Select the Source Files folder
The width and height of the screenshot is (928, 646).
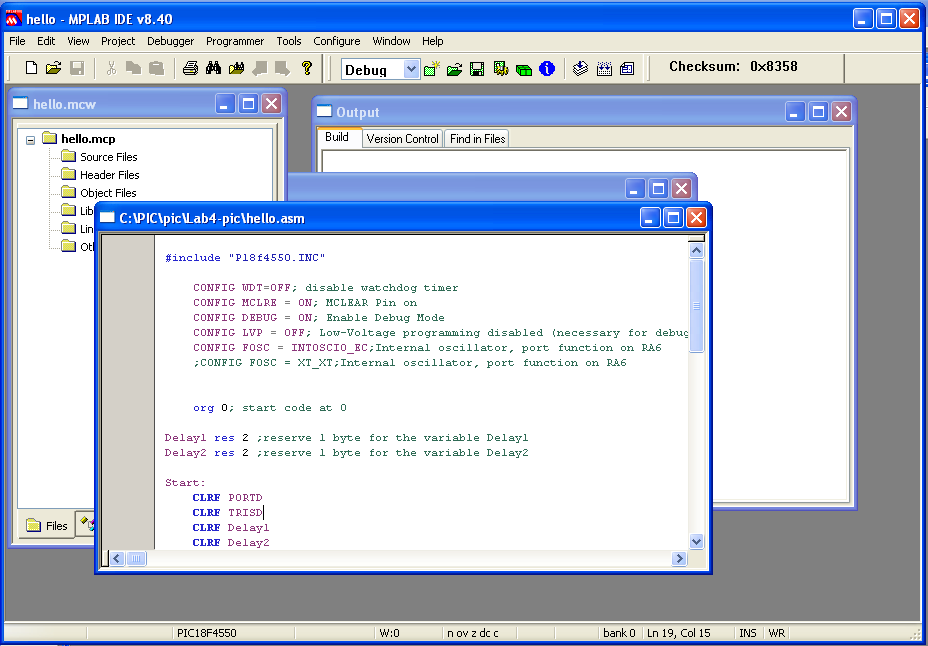click(108, 157)
